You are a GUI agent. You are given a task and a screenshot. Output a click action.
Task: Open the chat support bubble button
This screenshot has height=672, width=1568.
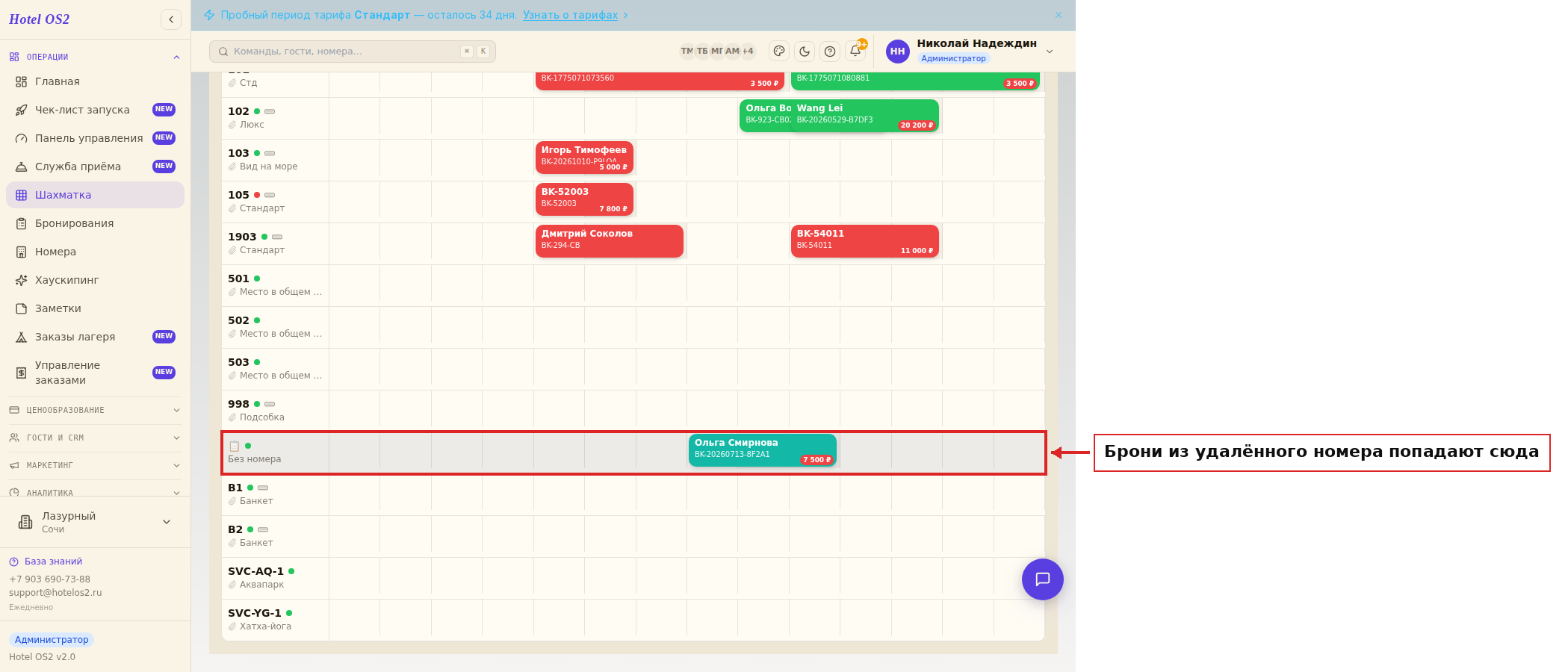tap(1043, 579)
